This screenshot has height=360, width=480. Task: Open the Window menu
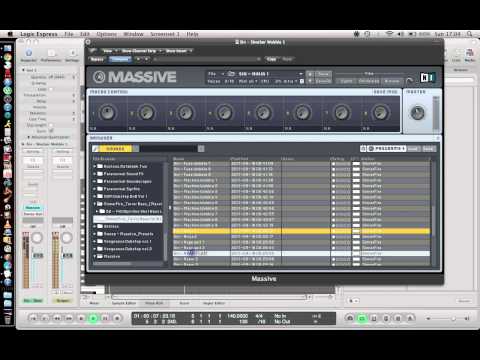pos(134,34)
